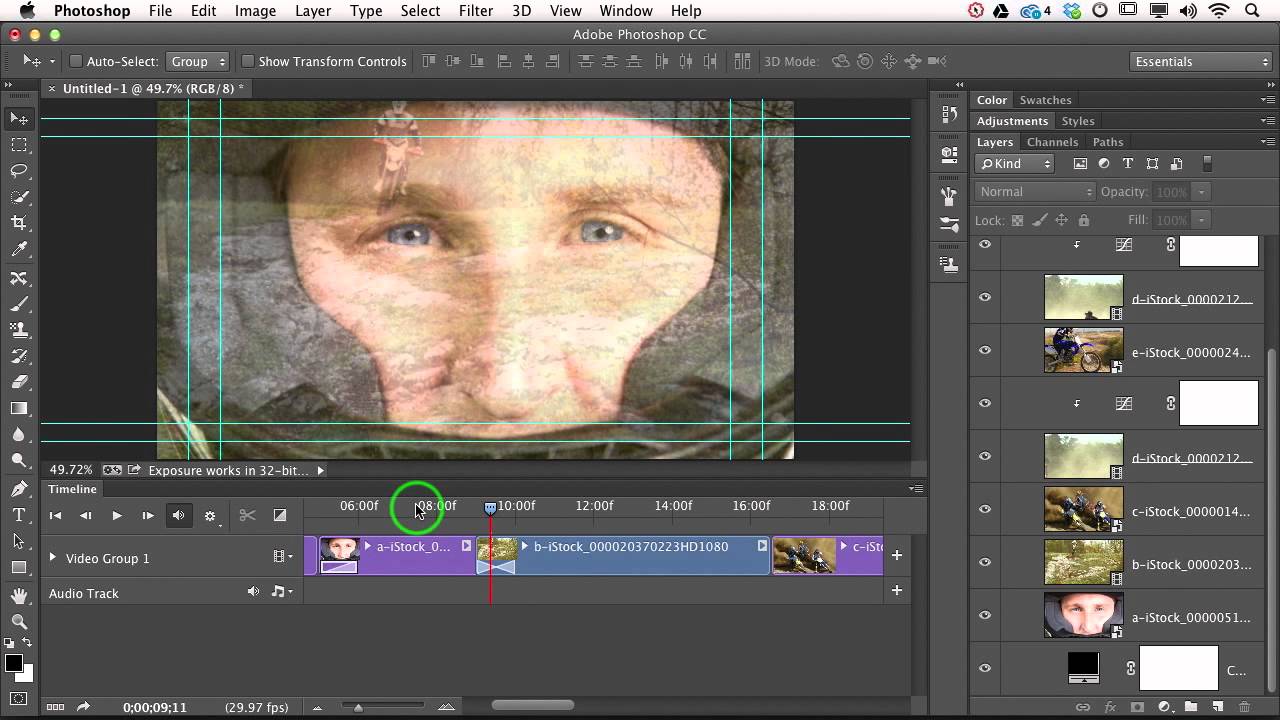This screenshot has width=1280, height=720.
Task: Click the transition icon in Timeline
Action: (x=280, y=515)
